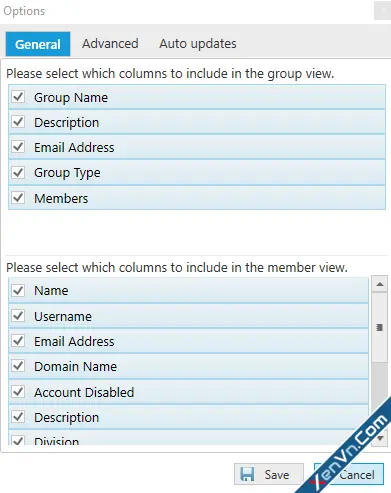Toggle member view Email Address checkbox

pos(18,341)
